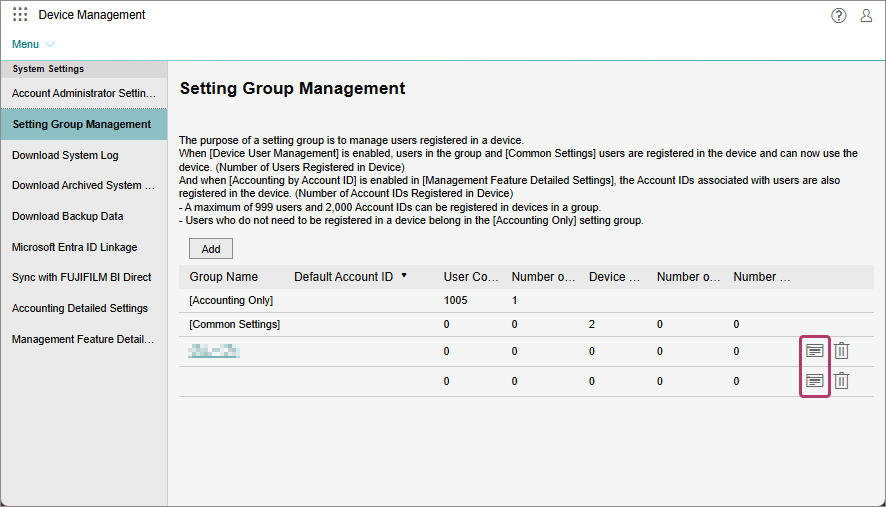
Task: Select Setting Group Management in sidebar
Action: point(82,125)
